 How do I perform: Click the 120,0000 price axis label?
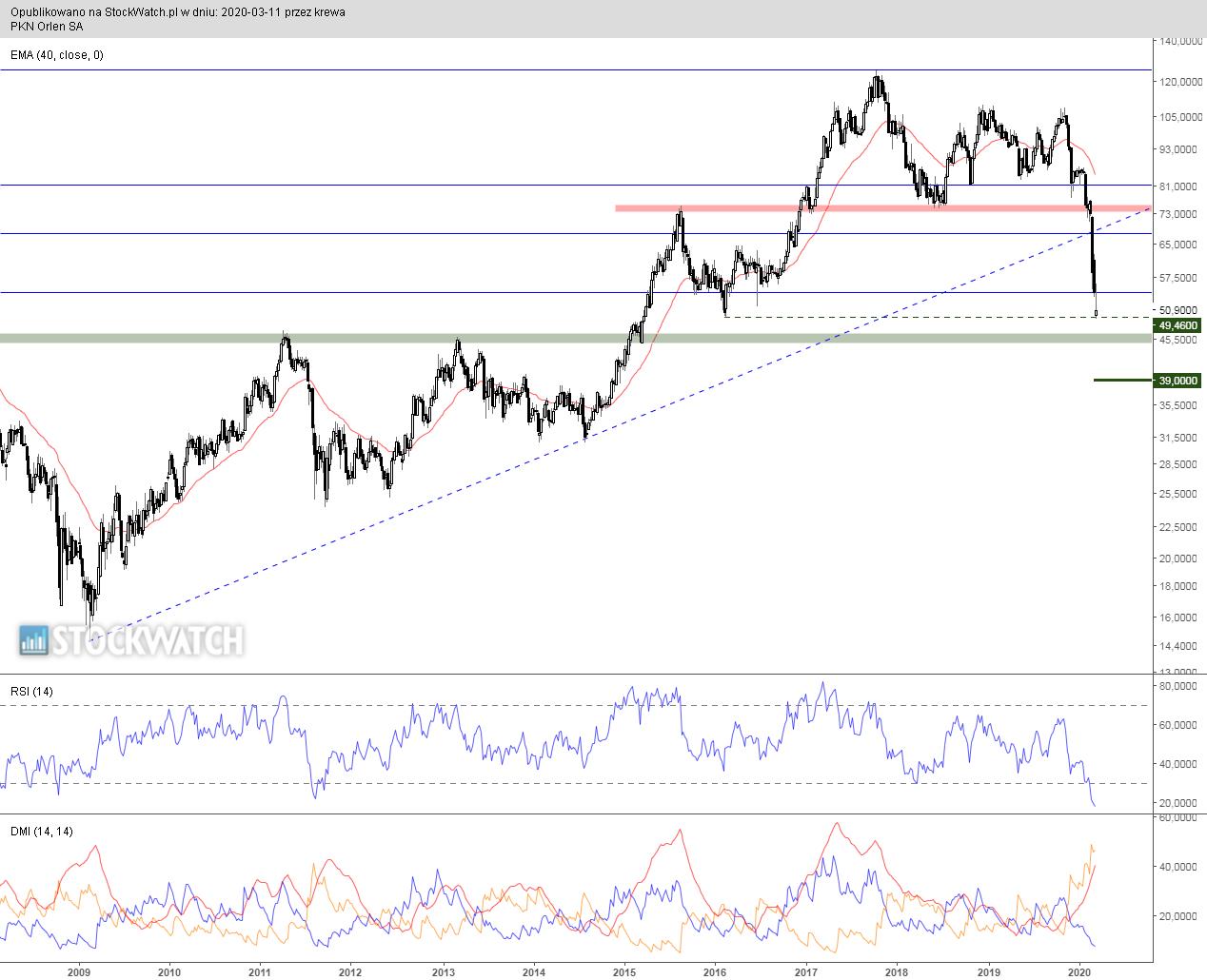1179,82
